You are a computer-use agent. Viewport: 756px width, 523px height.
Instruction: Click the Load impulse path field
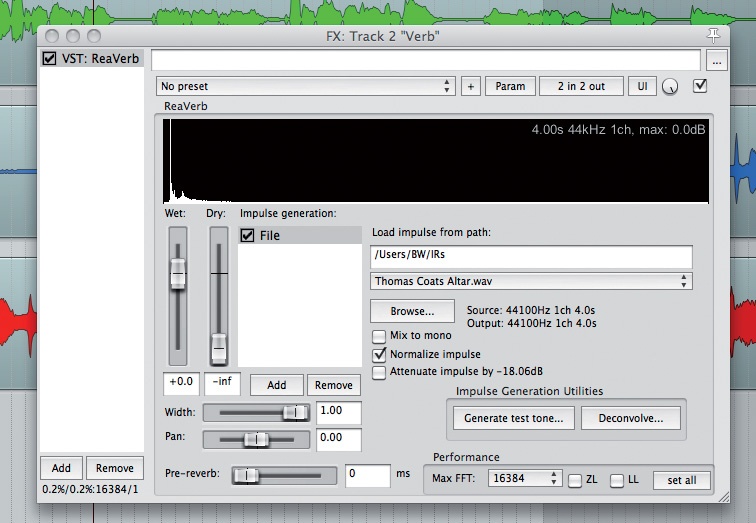pos(531,256)
